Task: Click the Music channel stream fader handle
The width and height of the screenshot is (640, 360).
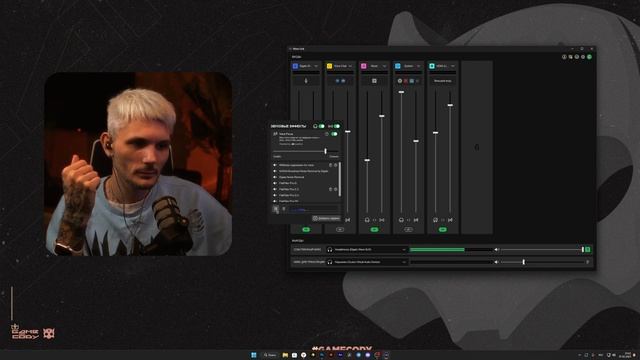Action: point(382,116)
